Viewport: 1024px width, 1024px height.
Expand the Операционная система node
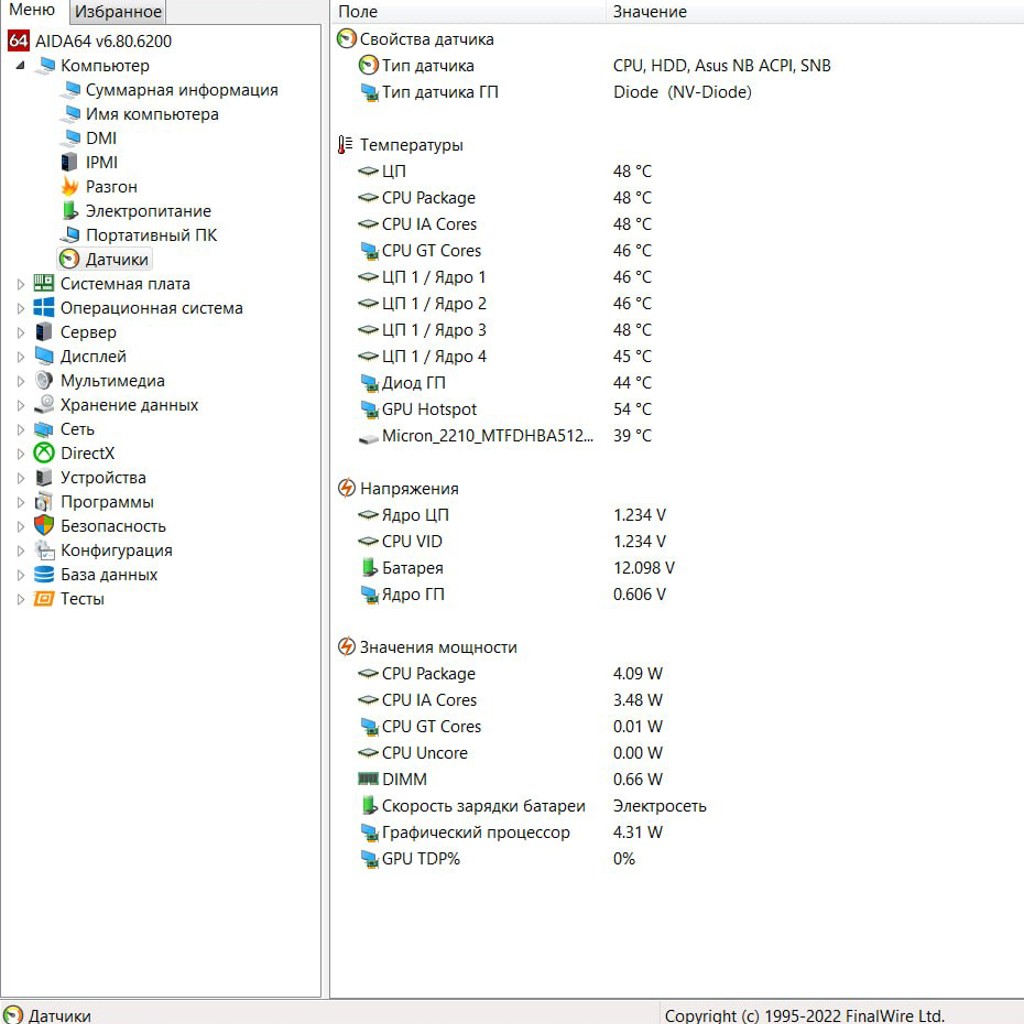coord(20,308)
